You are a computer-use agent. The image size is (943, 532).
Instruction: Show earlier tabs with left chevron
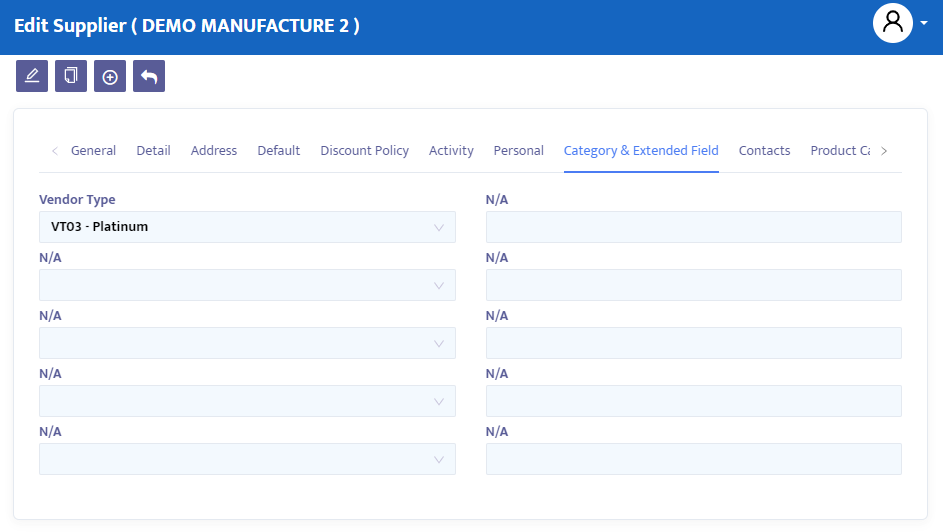(55, 151)
